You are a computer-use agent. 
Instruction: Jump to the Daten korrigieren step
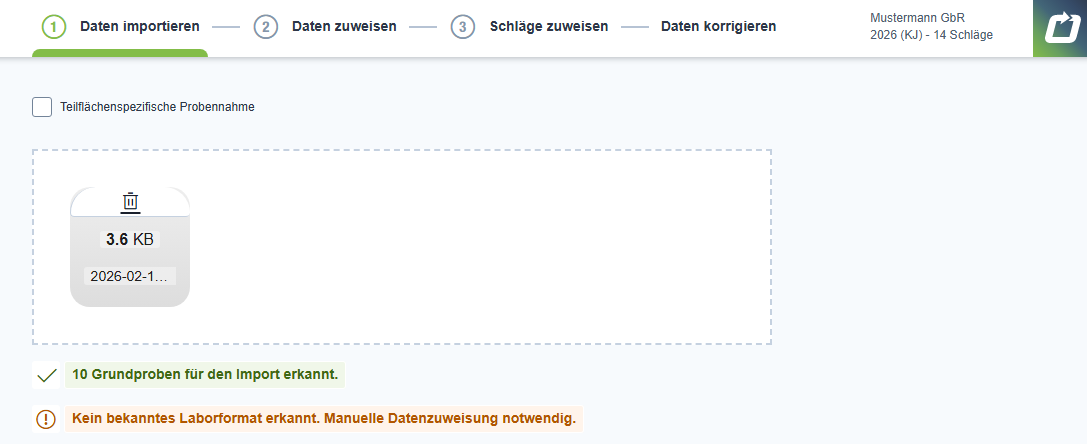point(718,26)
